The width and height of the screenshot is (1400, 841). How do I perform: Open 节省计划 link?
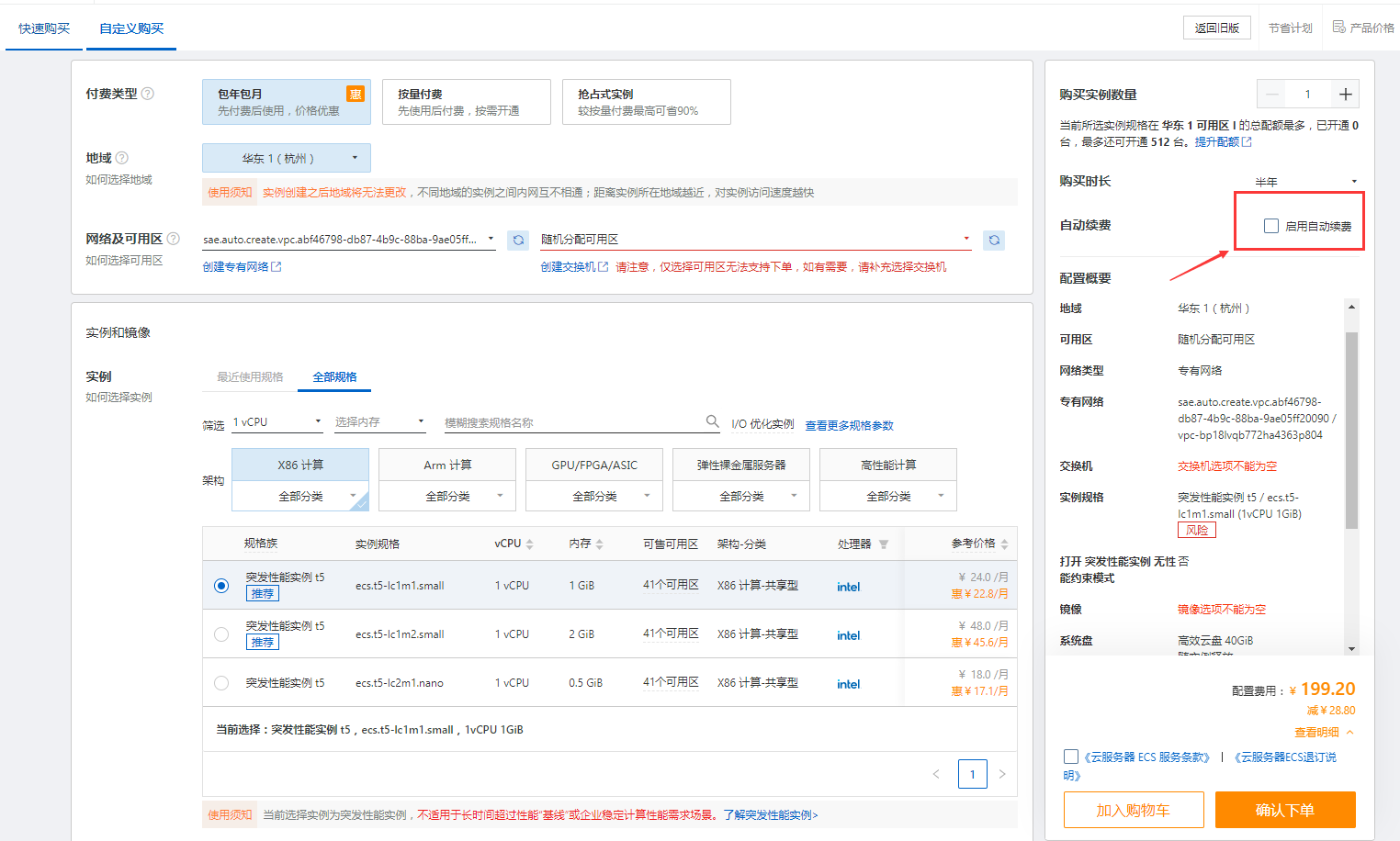pos(1290,28)
